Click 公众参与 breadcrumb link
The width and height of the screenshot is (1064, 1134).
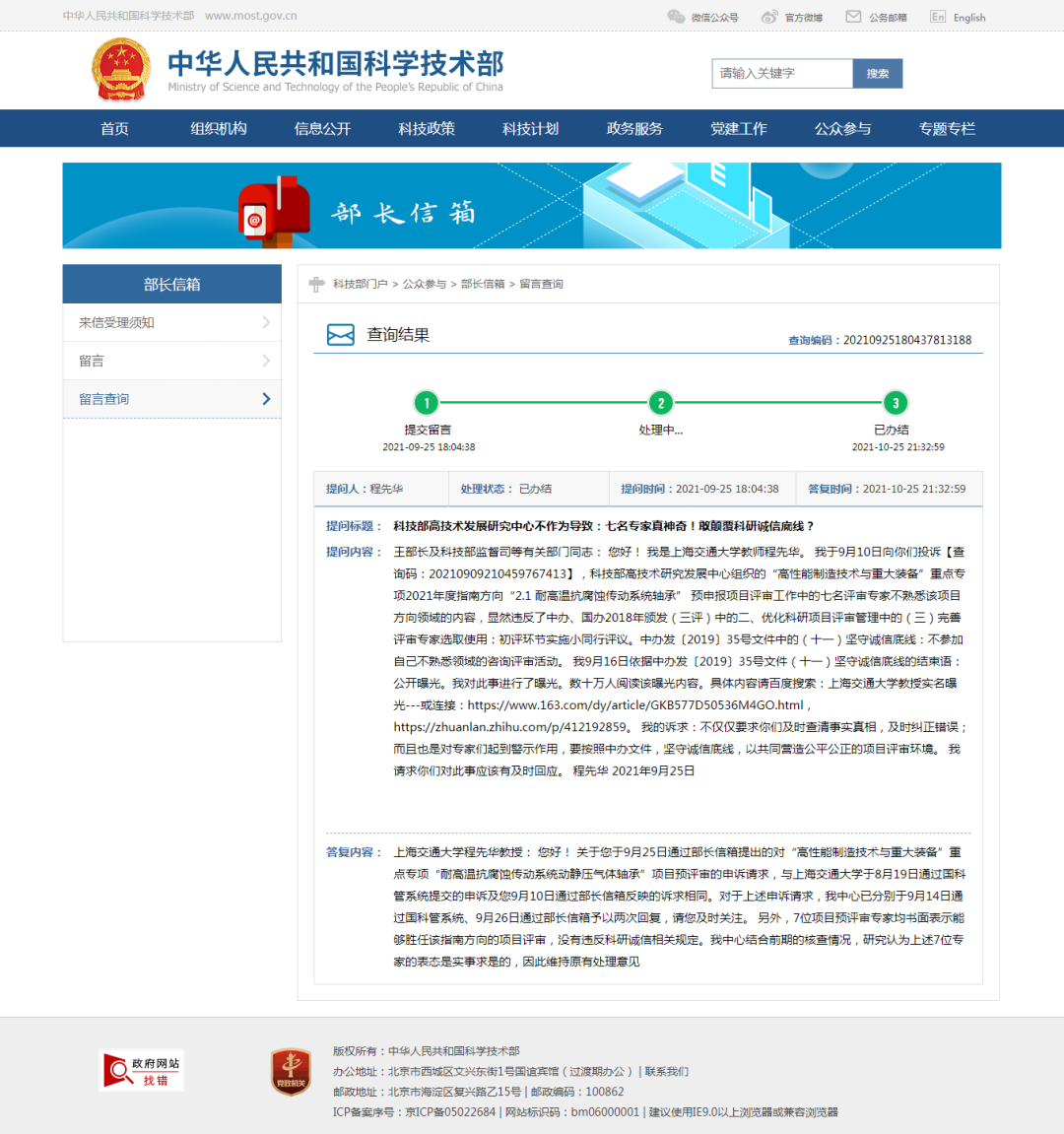tap(425, 284)
